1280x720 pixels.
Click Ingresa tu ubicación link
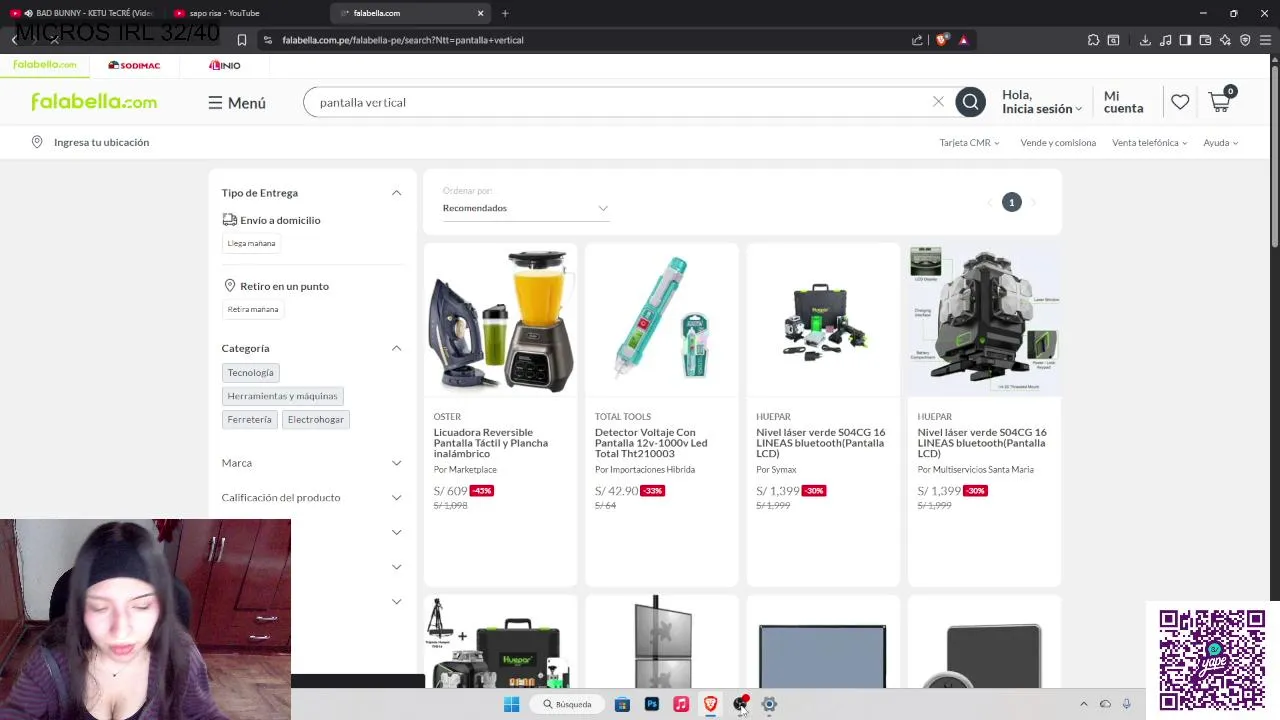coord(101,142)
